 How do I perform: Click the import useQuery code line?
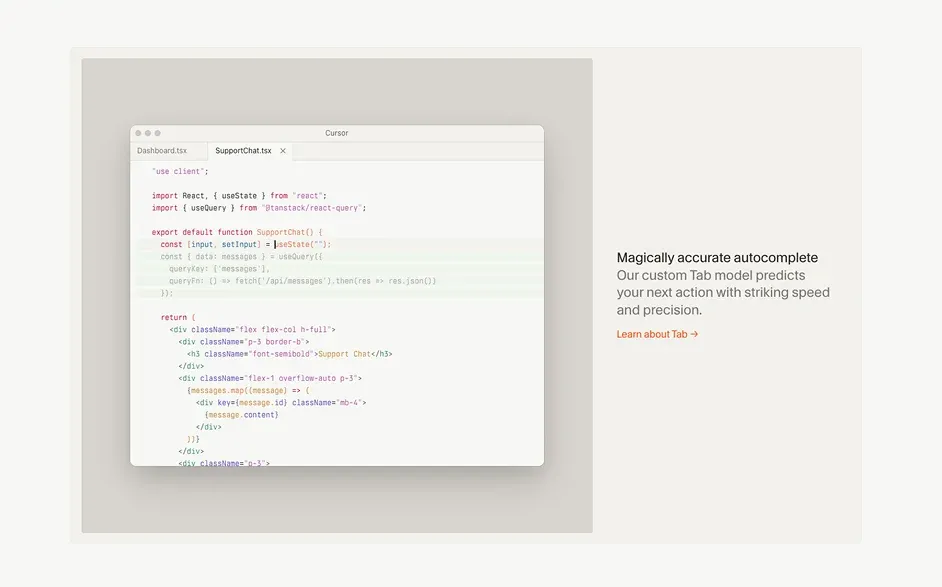pyautogui.click(x=258, y=208)
